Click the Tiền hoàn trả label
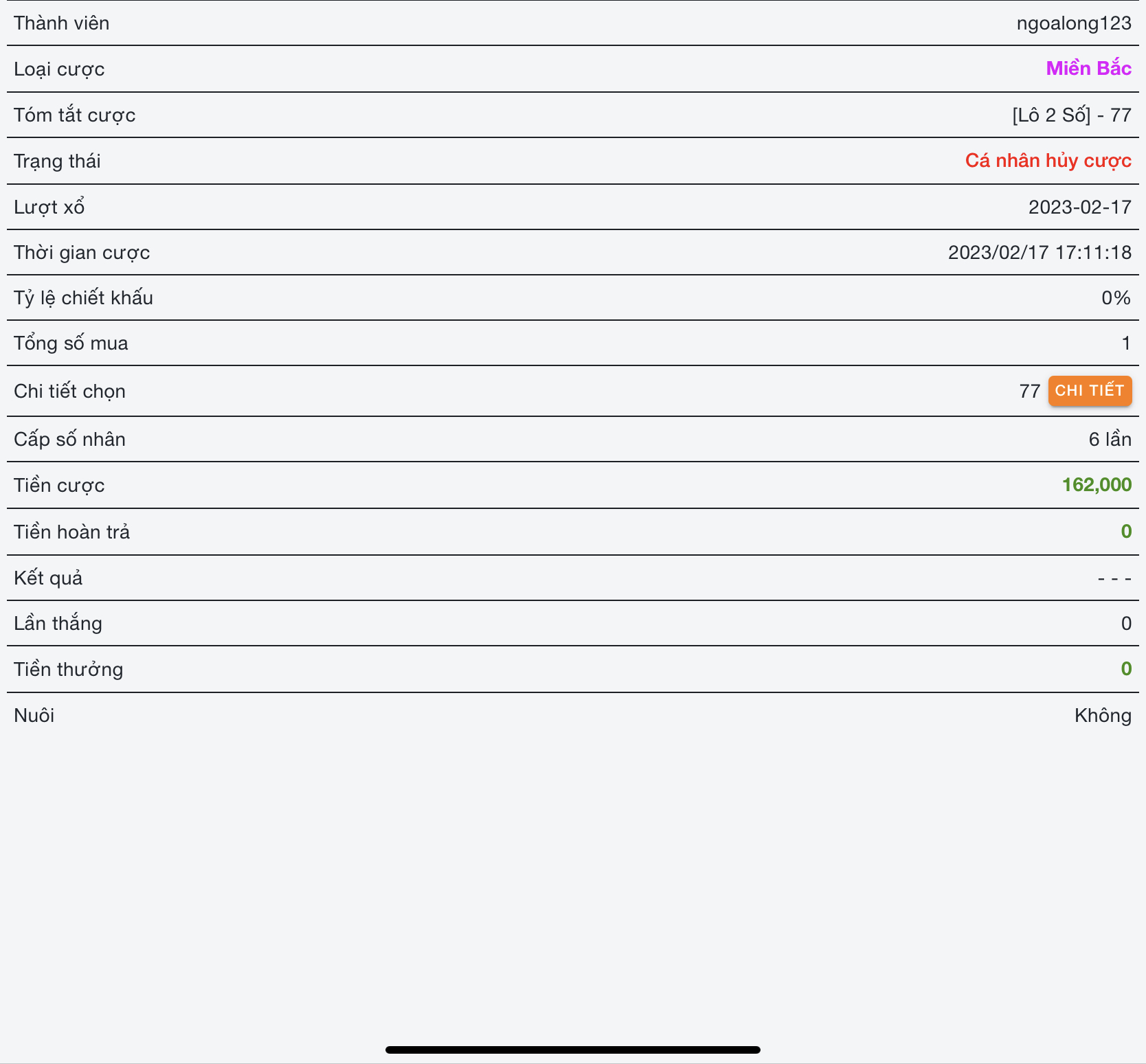 click(71, 532)
